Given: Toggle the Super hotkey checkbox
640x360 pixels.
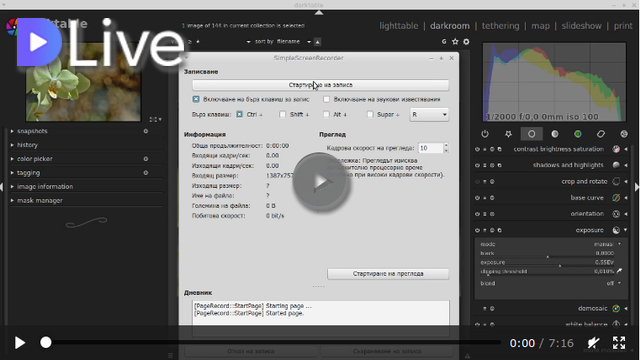Looking at the screenshot, I should tap(370, 114).
